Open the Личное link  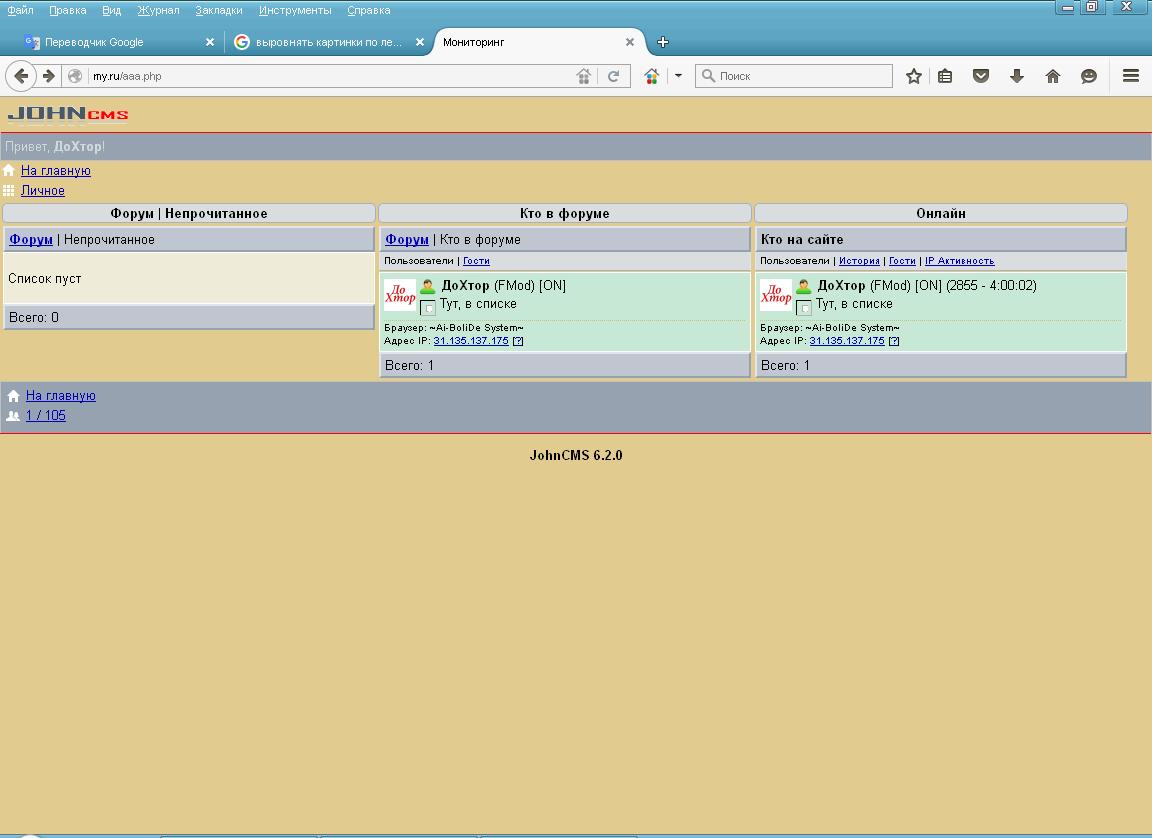coord(43,191)
